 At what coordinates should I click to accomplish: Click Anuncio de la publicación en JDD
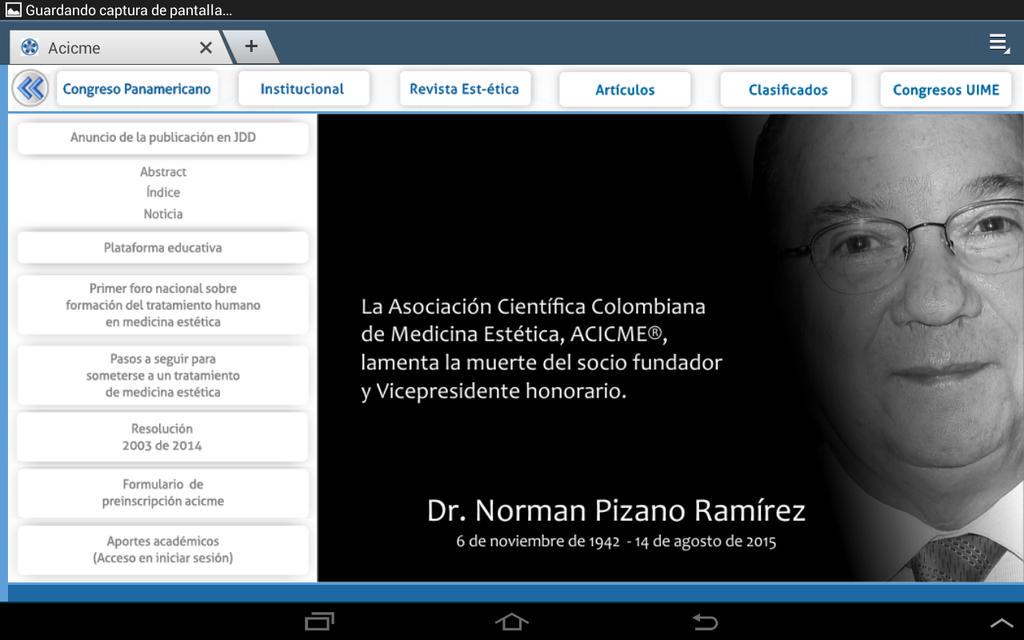coord(163,137)
